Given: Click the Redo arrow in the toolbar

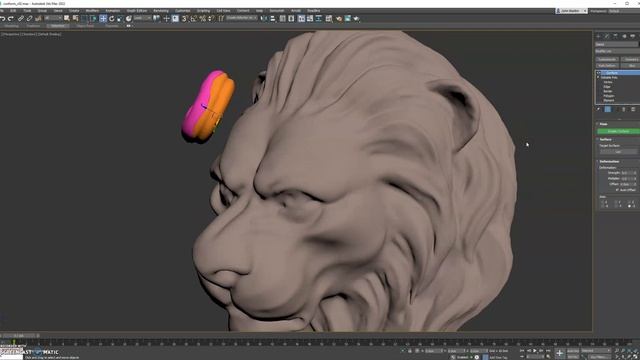Looking at the screenshot, I should pyautogui.click(x=11, y=18).
